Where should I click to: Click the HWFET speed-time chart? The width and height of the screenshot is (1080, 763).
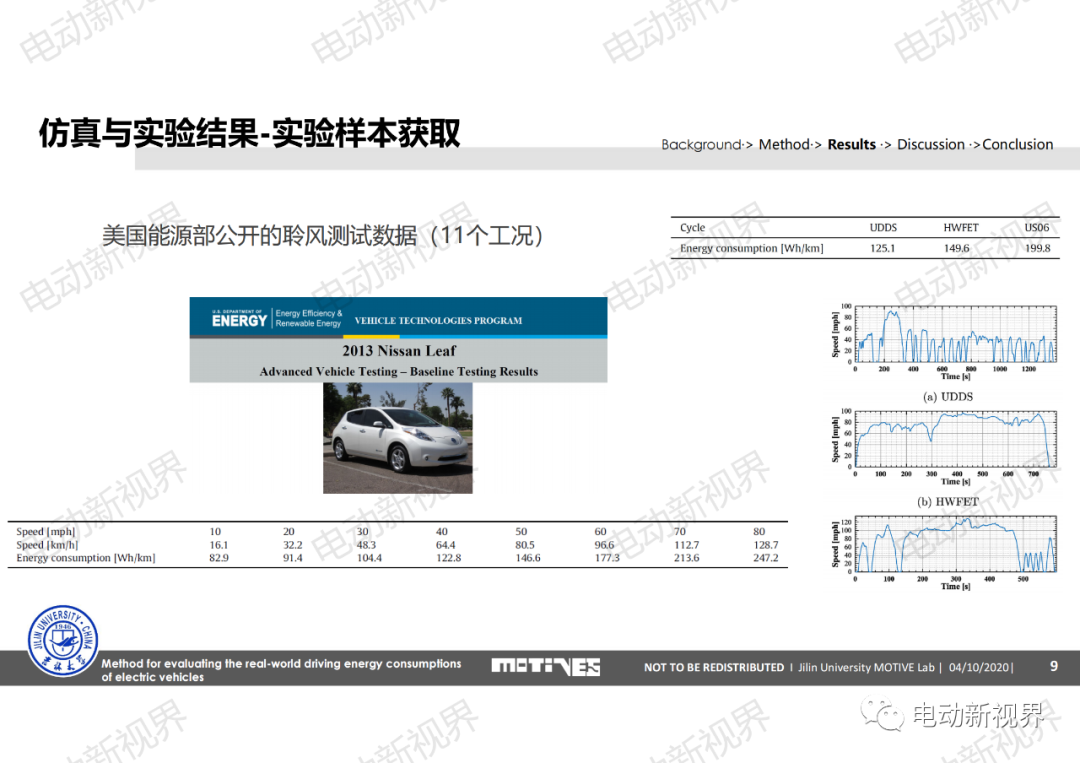[944, 447]
